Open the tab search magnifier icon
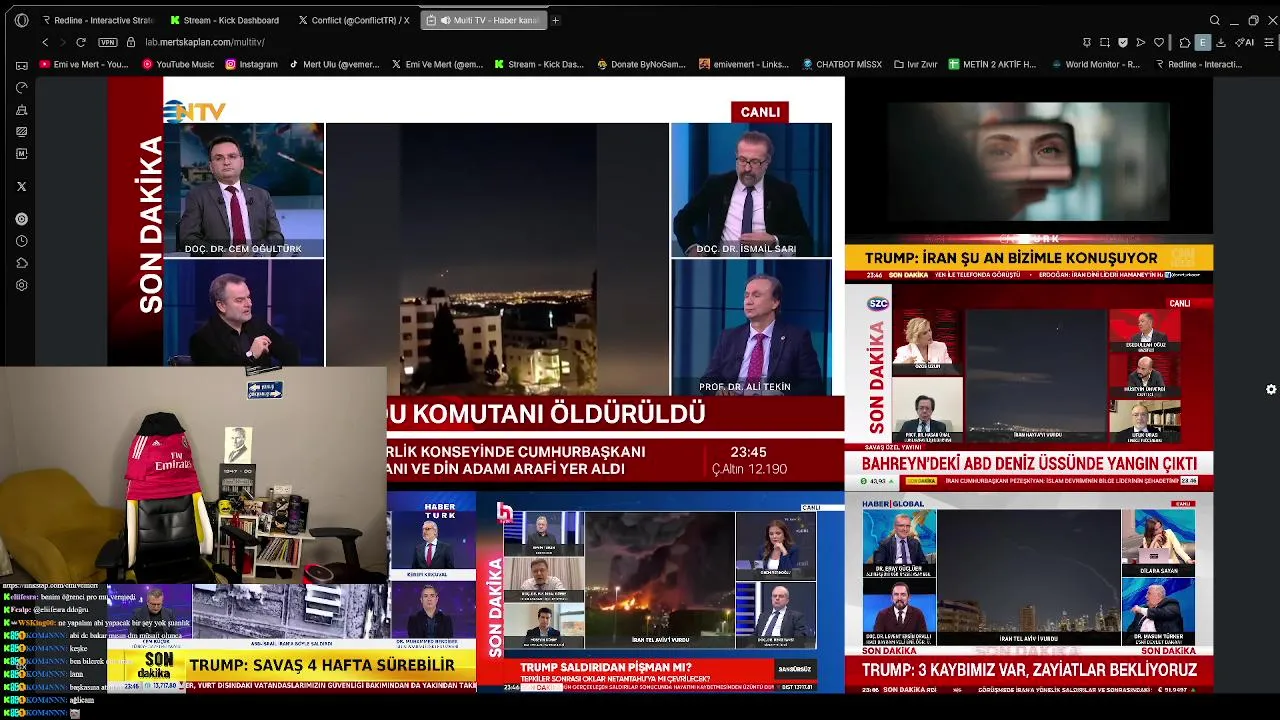1280x720 pixels. (1215, 20)
